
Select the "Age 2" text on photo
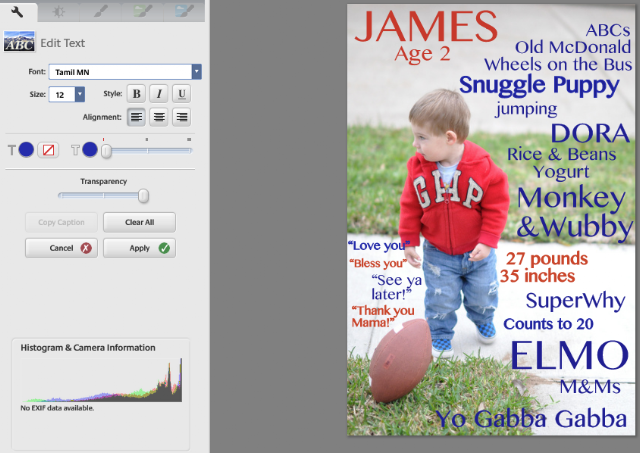tap(422, 54)
